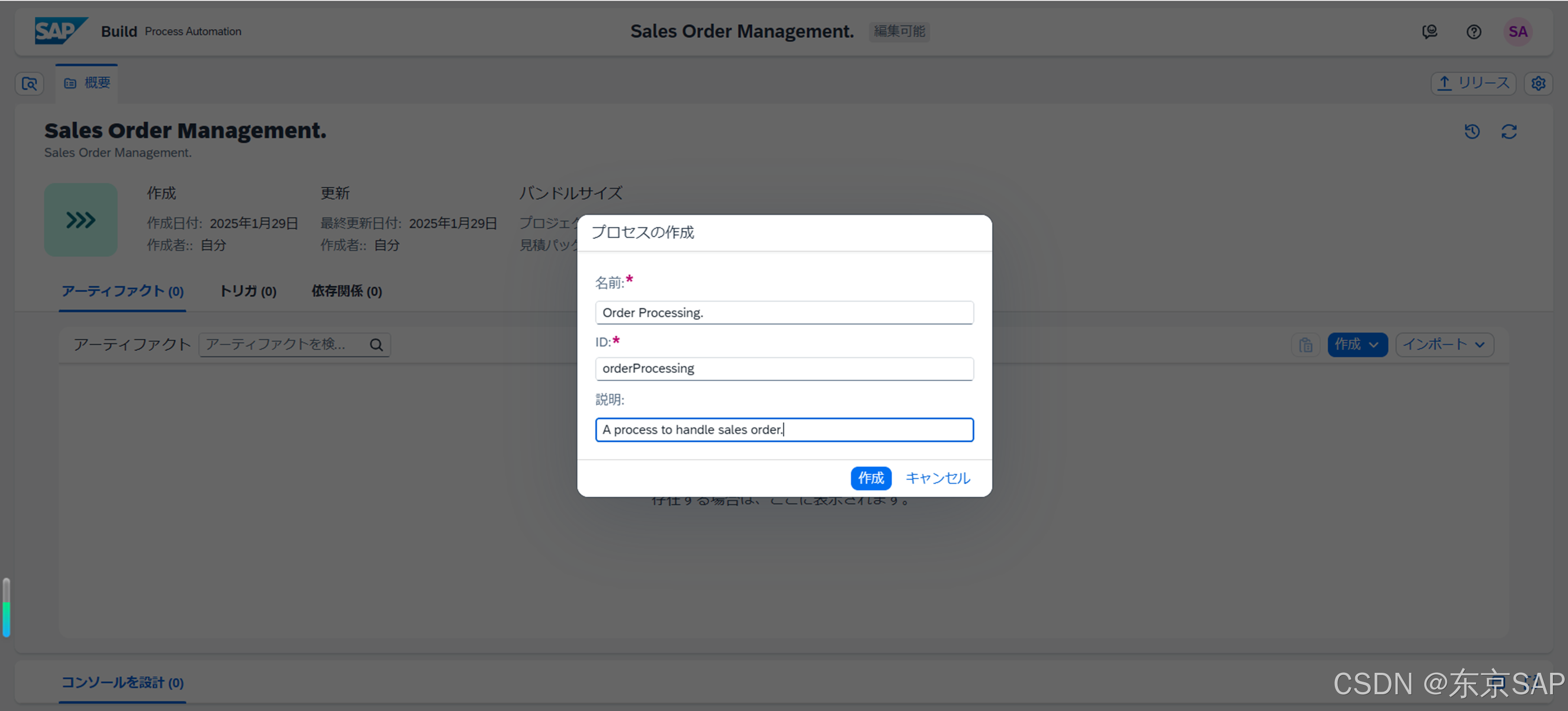This screenshot has height=711, width=1568.
Task: Click the 編集可能 status badge
Action: [x=899, y=31]
